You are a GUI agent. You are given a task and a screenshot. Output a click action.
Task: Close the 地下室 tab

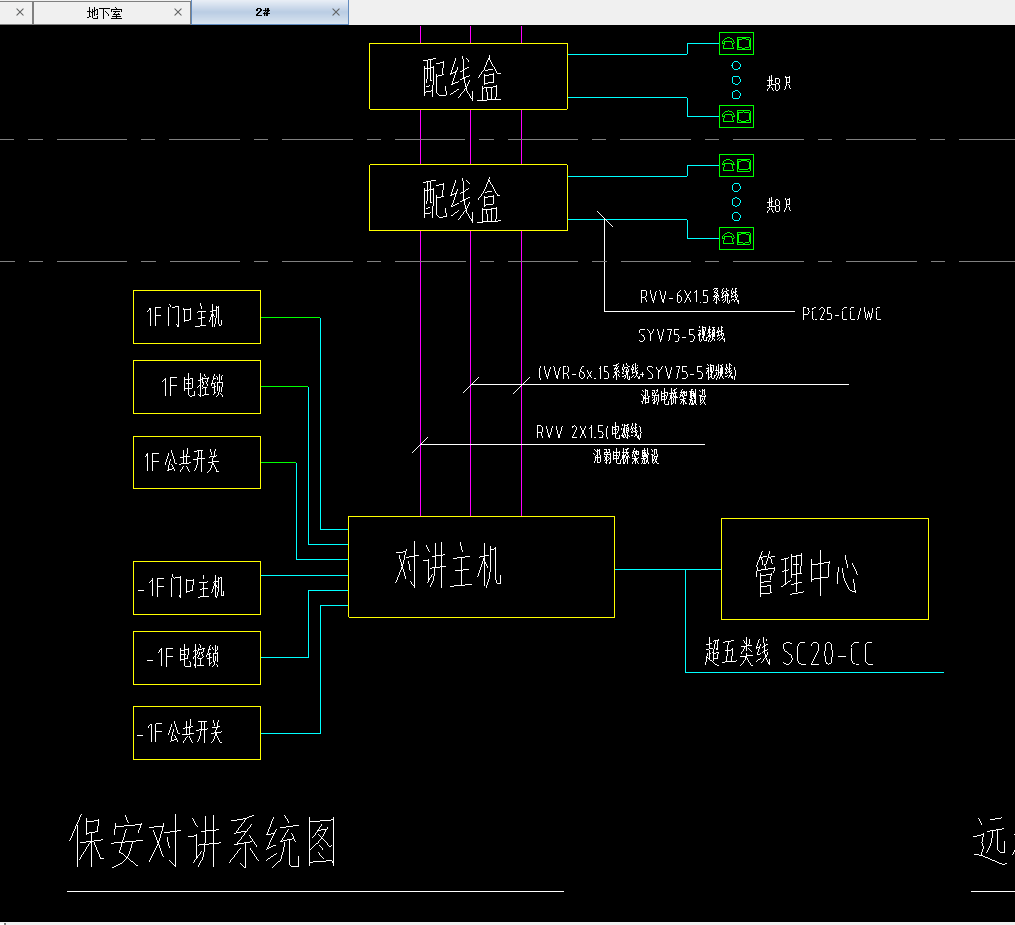[x=178, y=12]
